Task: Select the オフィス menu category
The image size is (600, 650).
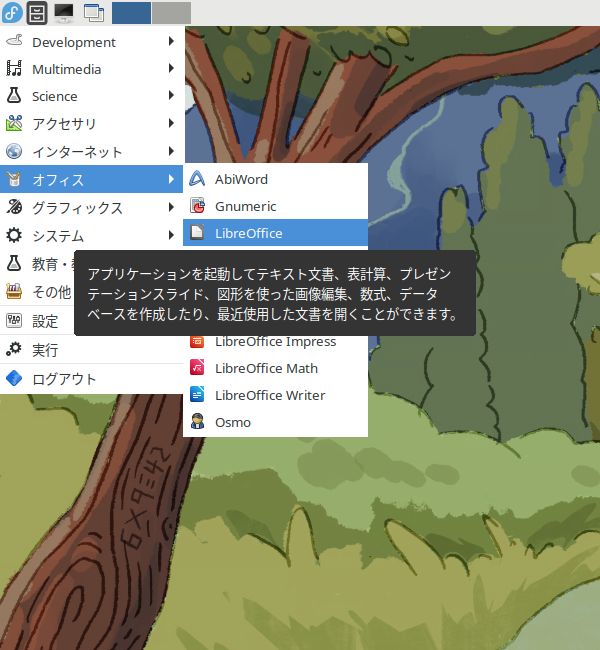Action: point(92,179)
